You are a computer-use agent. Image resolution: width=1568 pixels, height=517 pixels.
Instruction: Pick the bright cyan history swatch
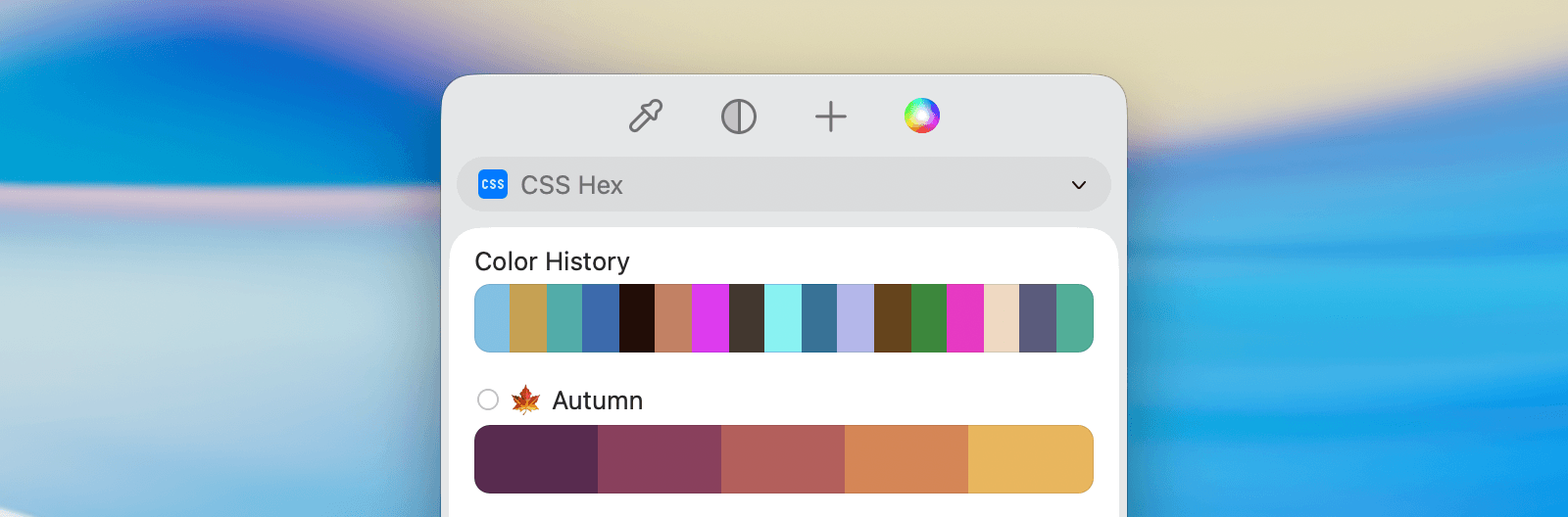(783, 318)
